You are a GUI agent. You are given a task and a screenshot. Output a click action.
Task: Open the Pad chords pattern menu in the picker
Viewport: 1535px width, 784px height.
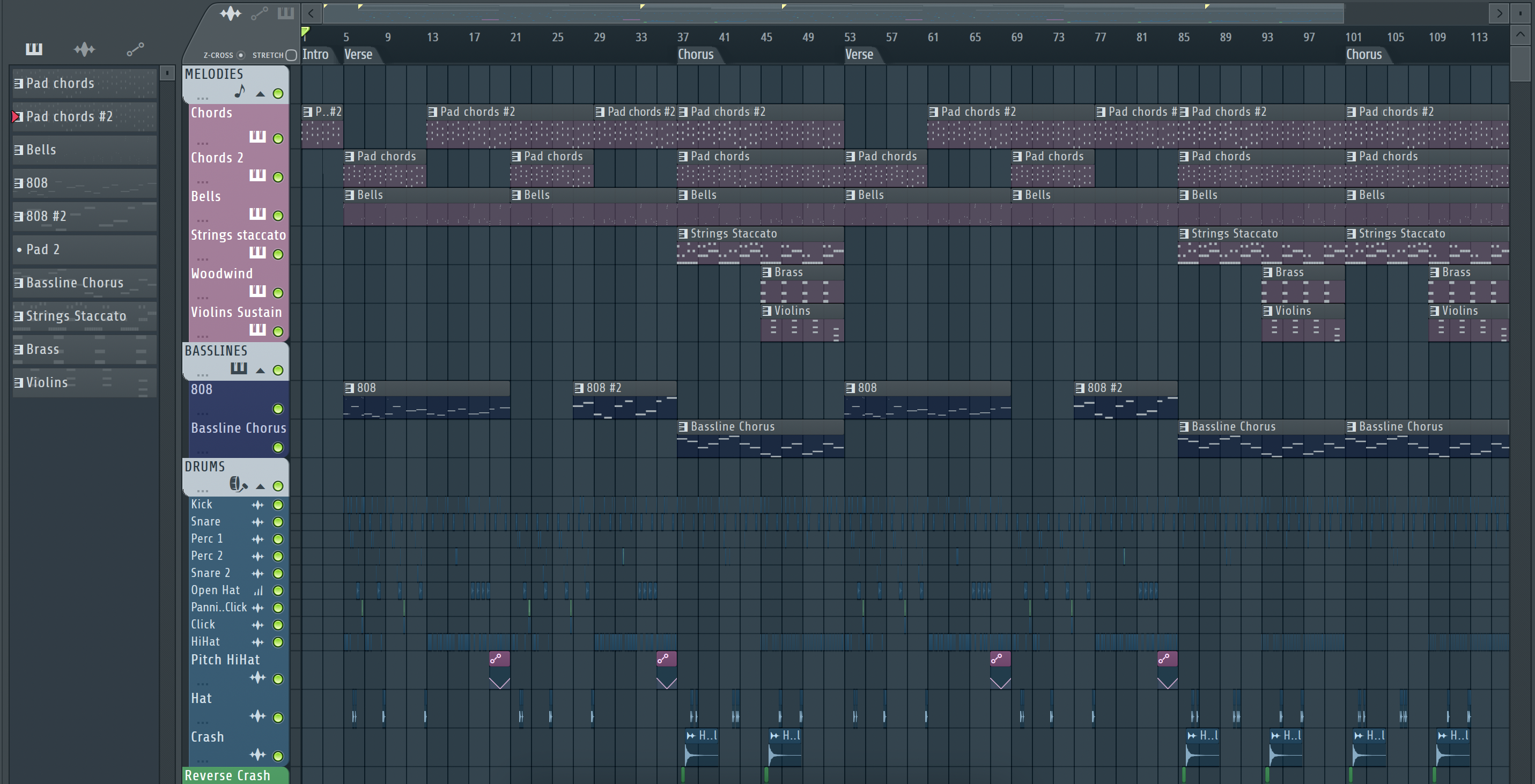tap(19, 84)
